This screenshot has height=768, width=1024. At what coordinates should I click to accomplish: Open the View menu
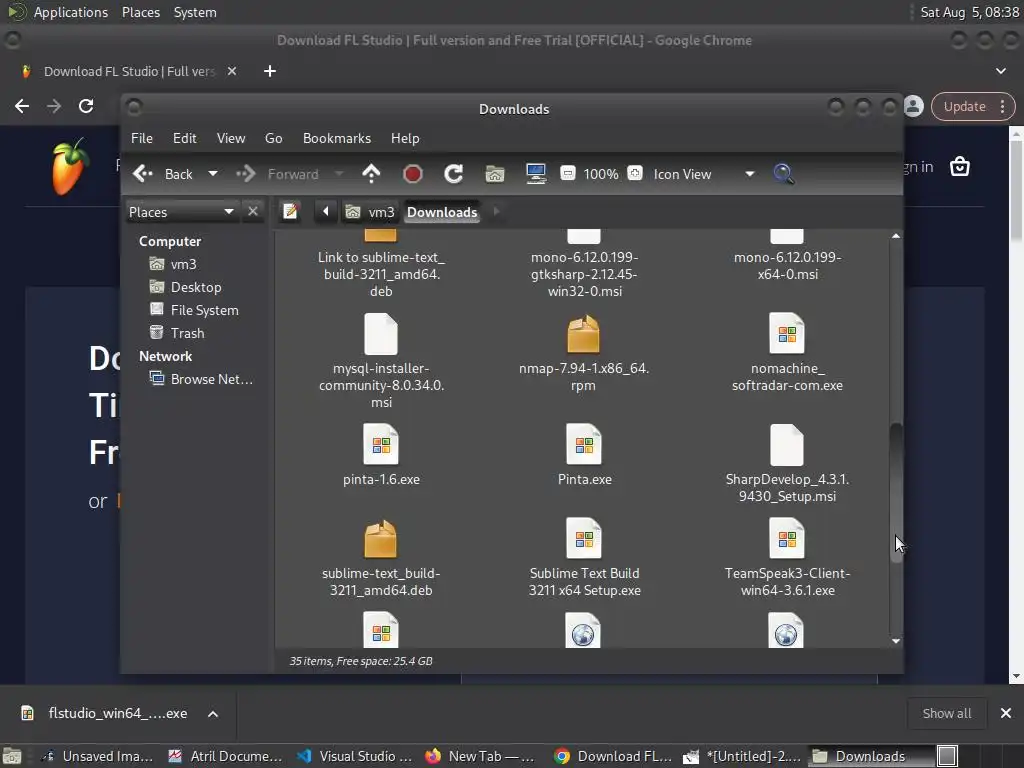point(231,138)
